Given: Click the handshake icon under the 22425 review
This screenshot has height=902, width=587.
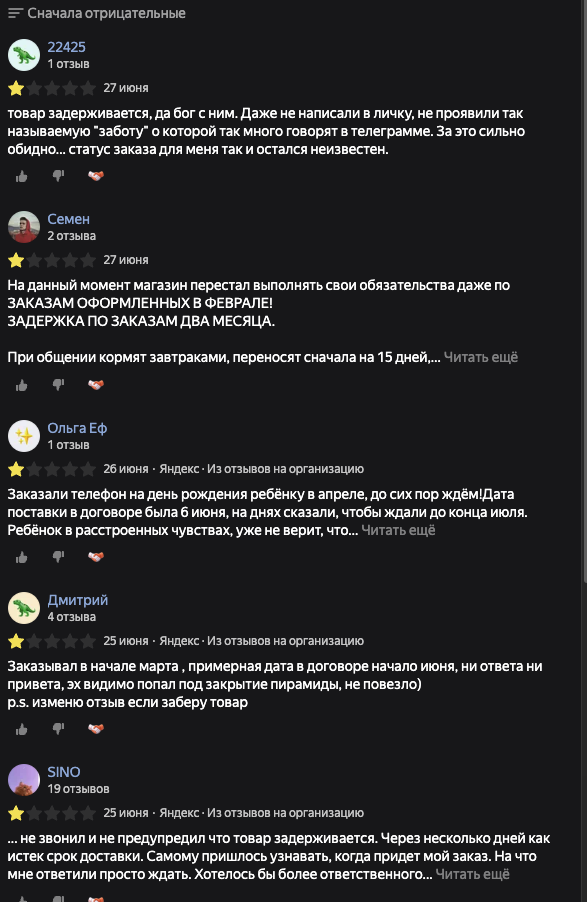Looking at the screenshot, I should click(x=96, y=176).
